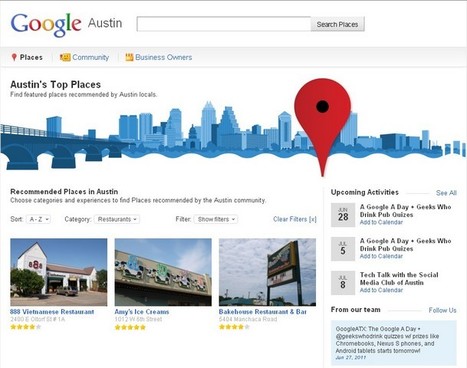Click the Upcoming Activities heading
Screen dimensions: 467x368
click(365, 192)
